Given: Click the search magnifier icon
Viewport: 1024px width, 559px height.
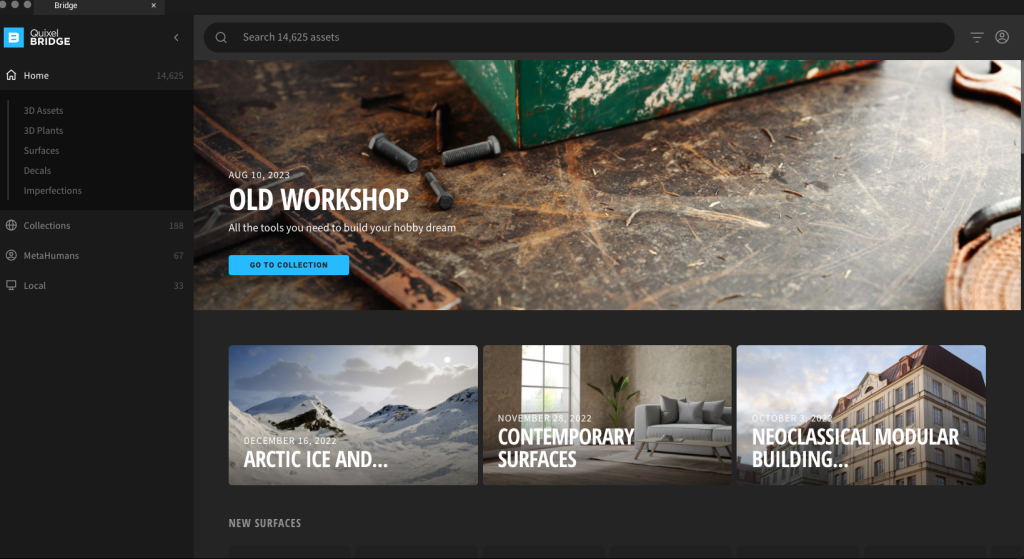Looking at the screenshot, I should coord(221,37).
